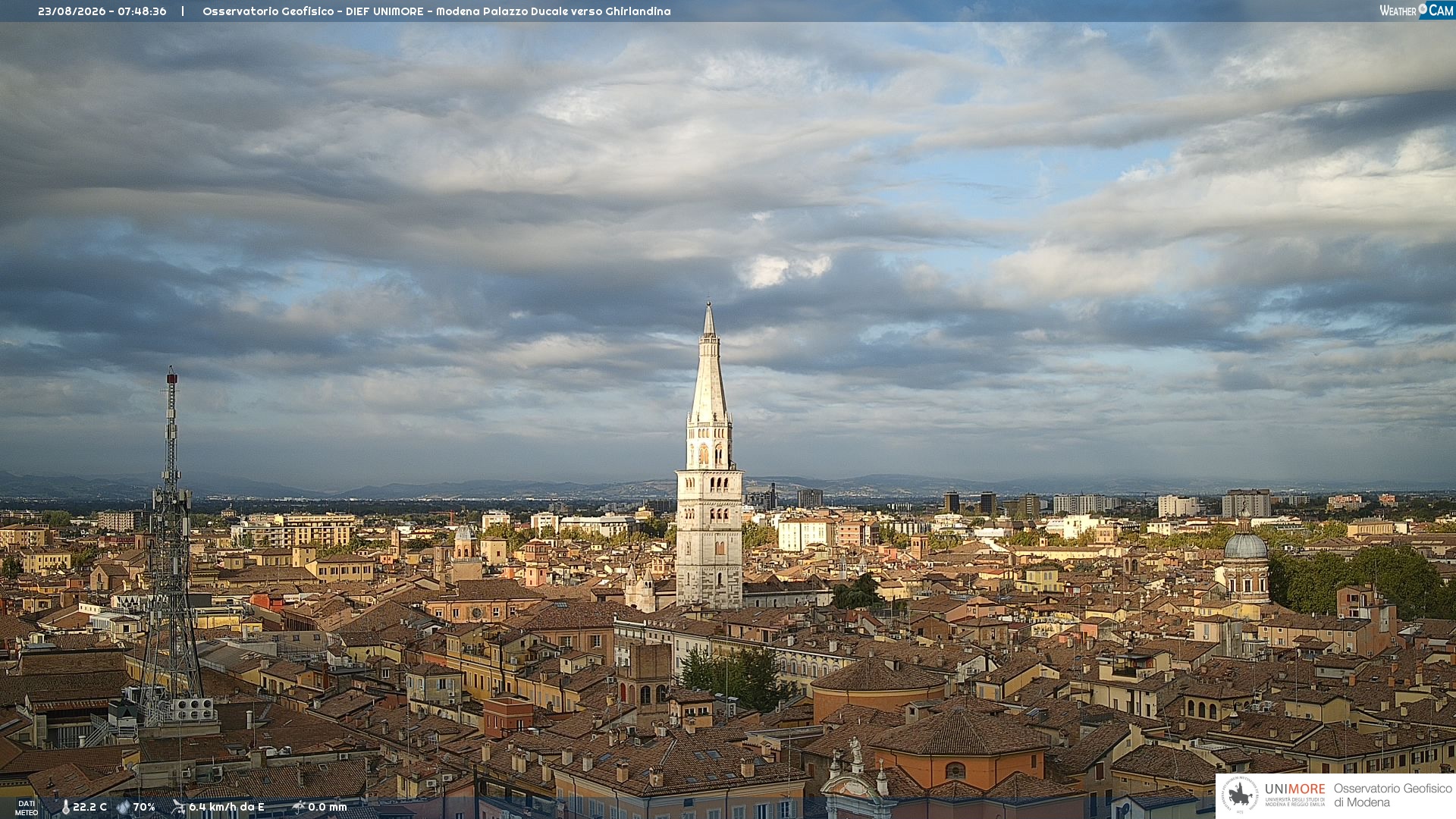Screen dimensions: 1456x819
Task: Click the wind vane anemometer icon
Action: point(178,807)
